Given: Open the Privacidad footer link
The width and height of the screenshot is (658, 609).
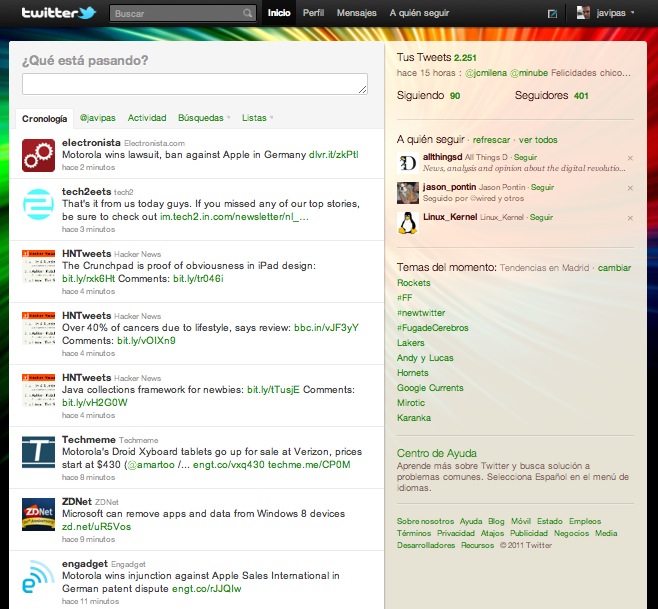Looking at the screenshot, I should tap(456, 533).
